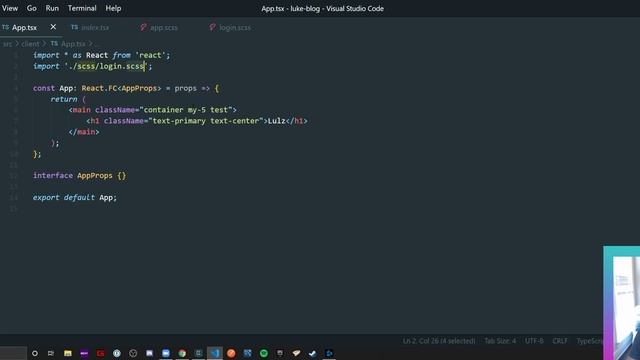Open TypeScript language mode selector
This screenshot has height=360, width=640.
(589, 340)
